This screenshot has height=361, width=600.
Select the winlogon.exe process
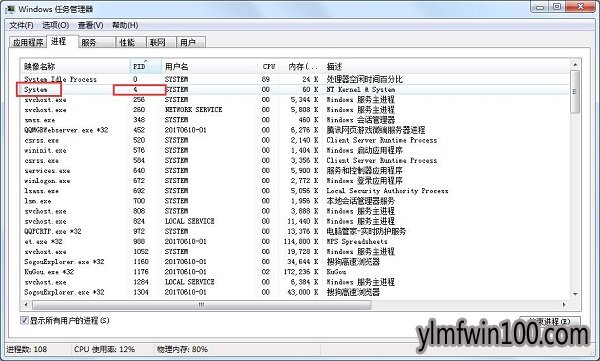[x=295, y=181]
